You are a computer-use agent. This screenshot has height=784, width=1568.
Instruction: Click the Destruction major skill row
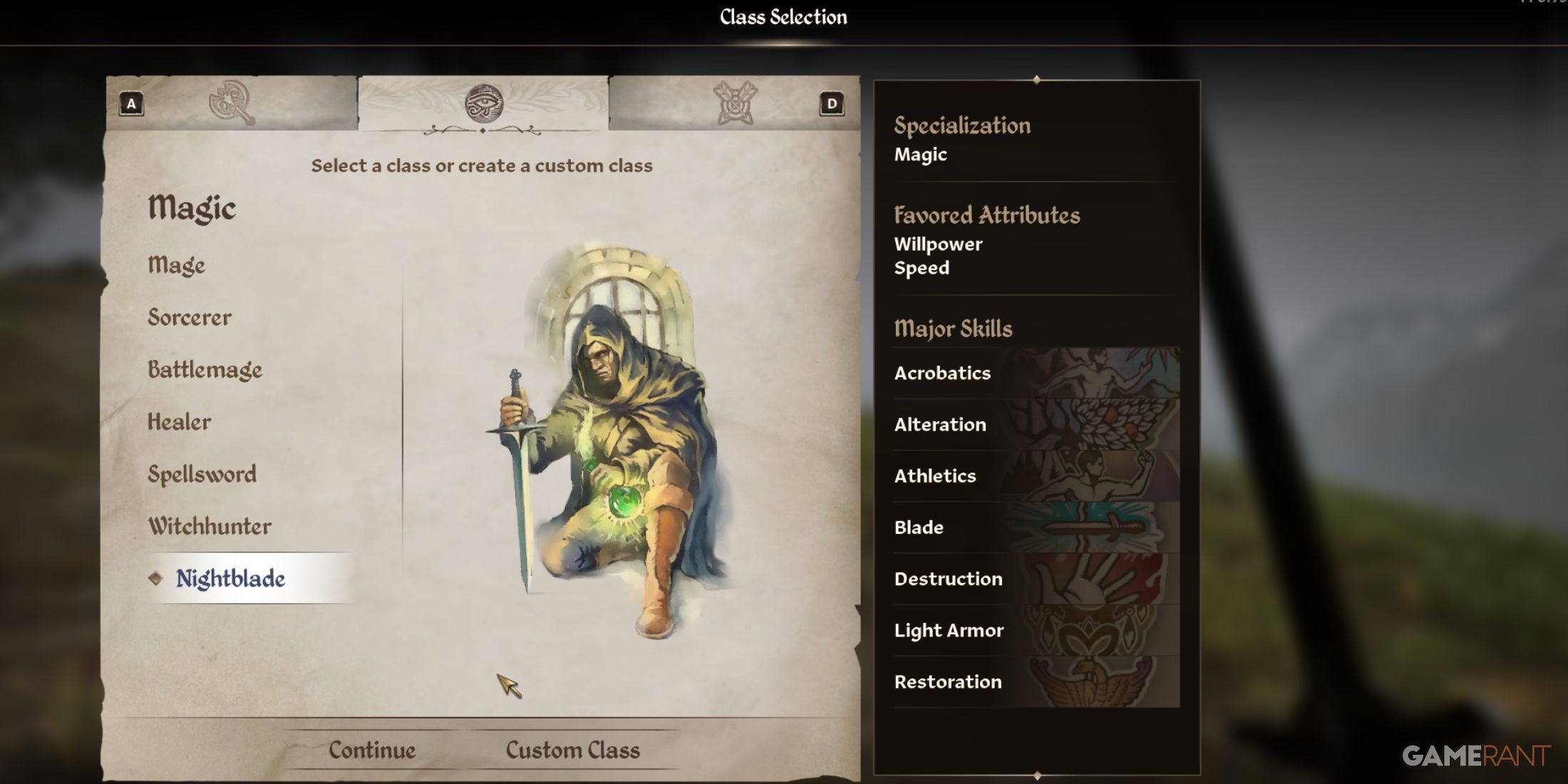[x=1036, y=579]
